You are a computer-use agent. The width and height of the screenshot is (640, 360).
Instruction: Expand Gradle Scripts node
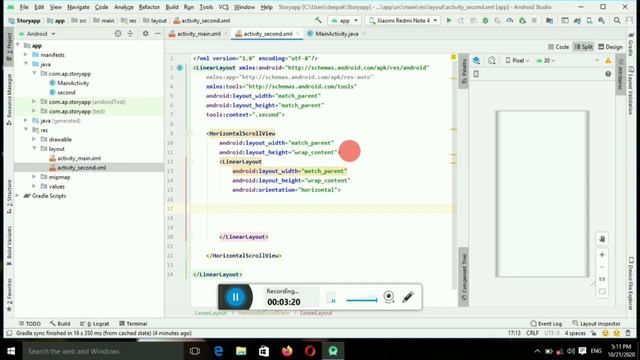click(x=17, y=196)
